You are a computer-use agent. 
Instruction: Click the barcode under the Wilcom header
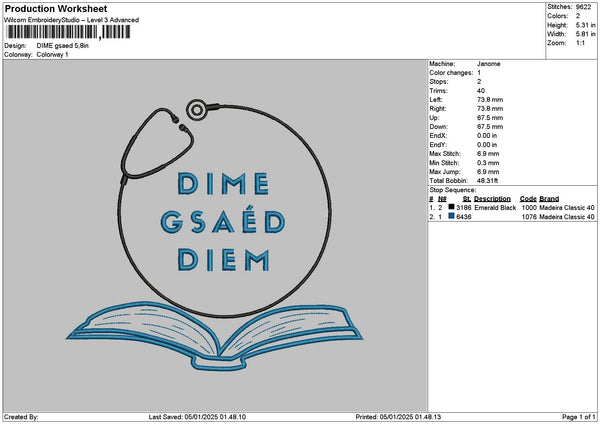click(x=68, y=32)
